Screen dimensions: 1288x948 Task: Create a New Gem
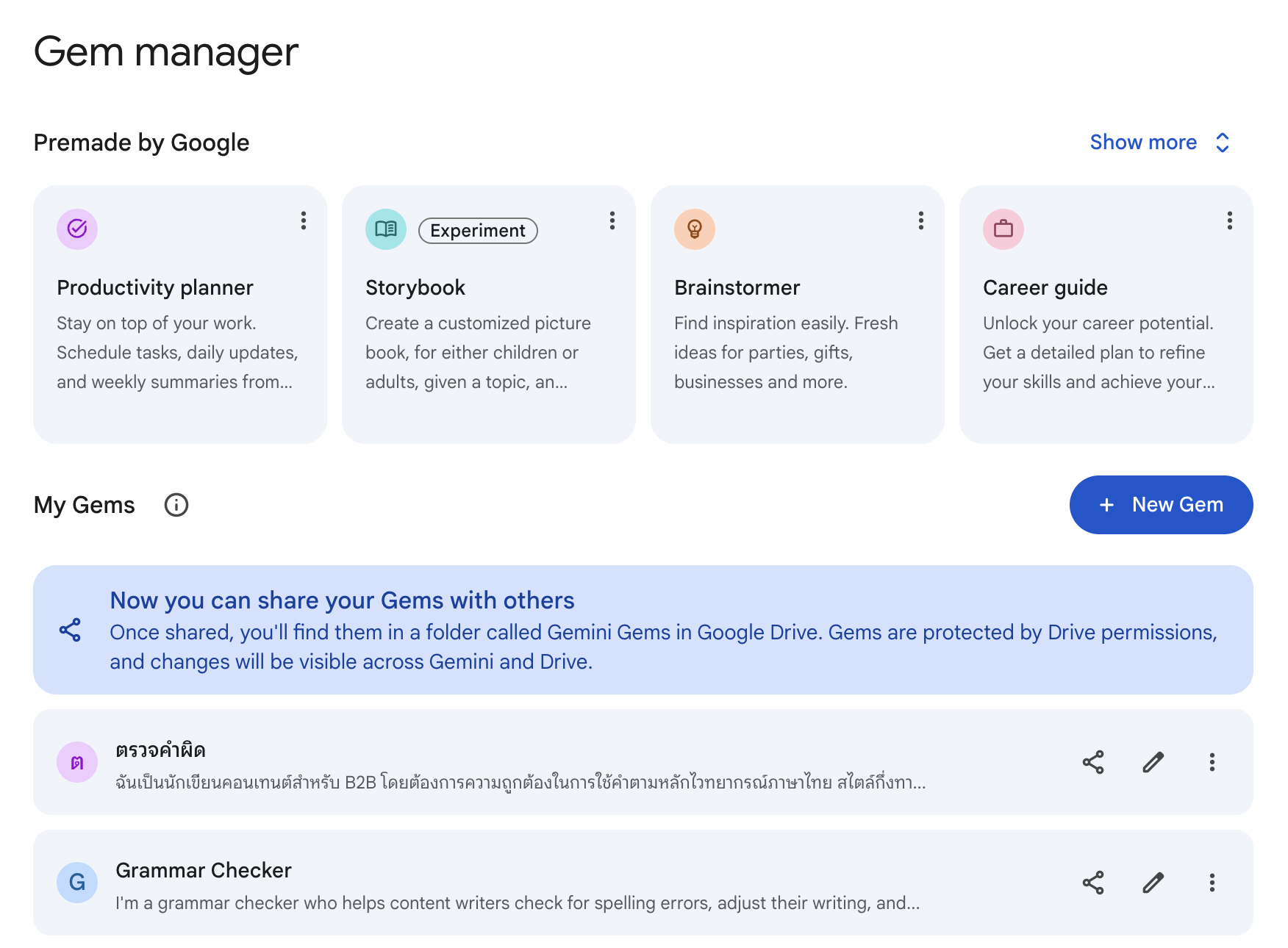[x=1161, y=505]
